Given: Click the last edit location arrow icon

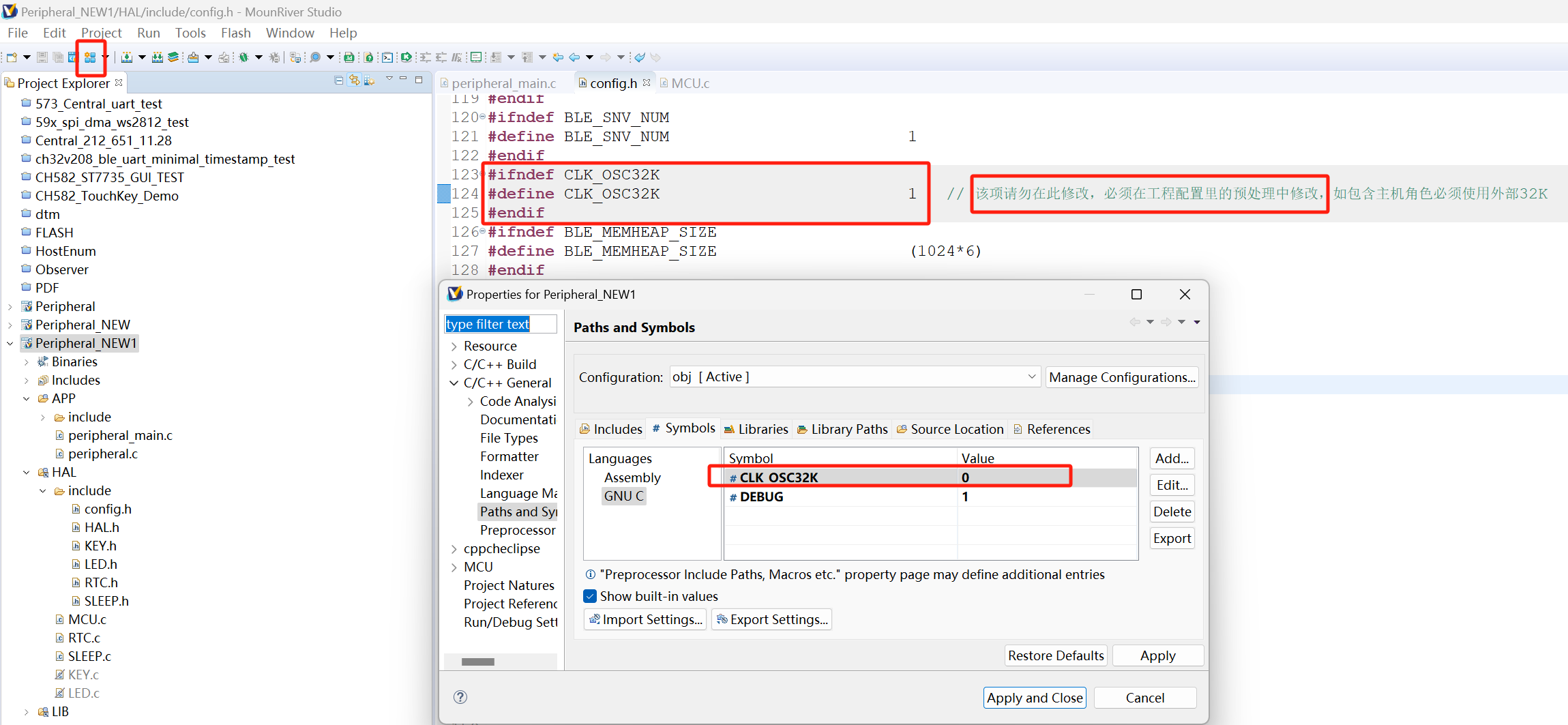Looking at the screenshot, I should (x=558, y=57).
